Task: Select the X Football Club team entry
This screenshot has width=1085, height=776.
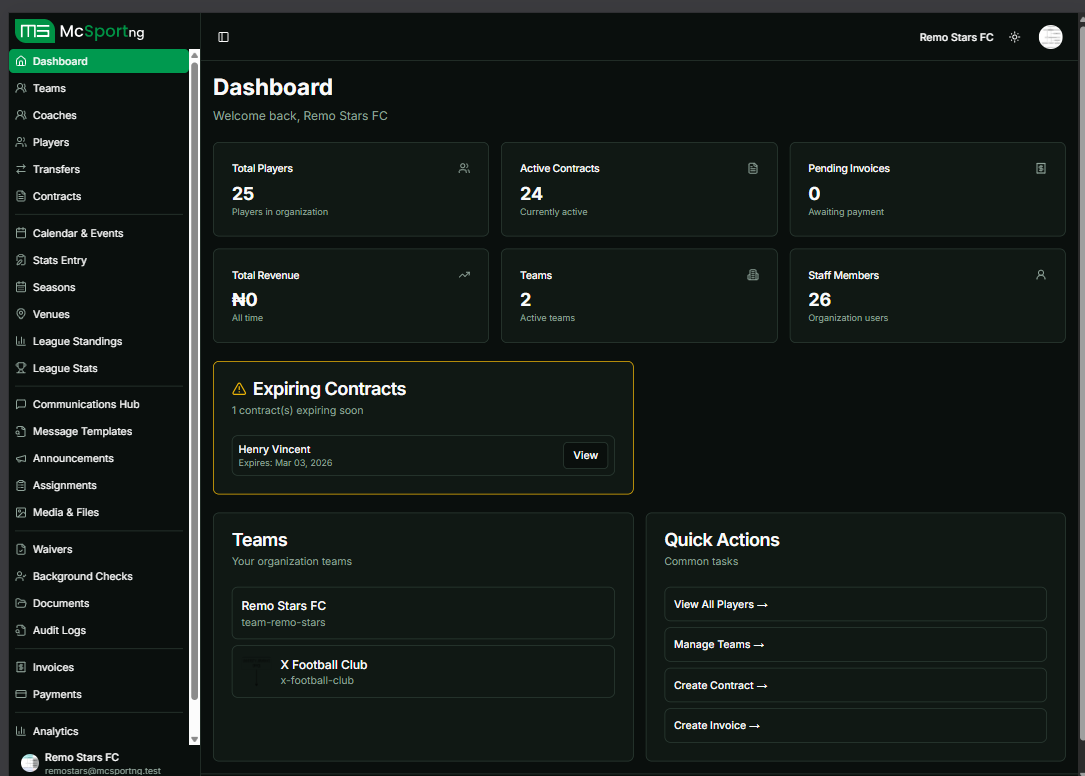Action: (x=423, y=671)
